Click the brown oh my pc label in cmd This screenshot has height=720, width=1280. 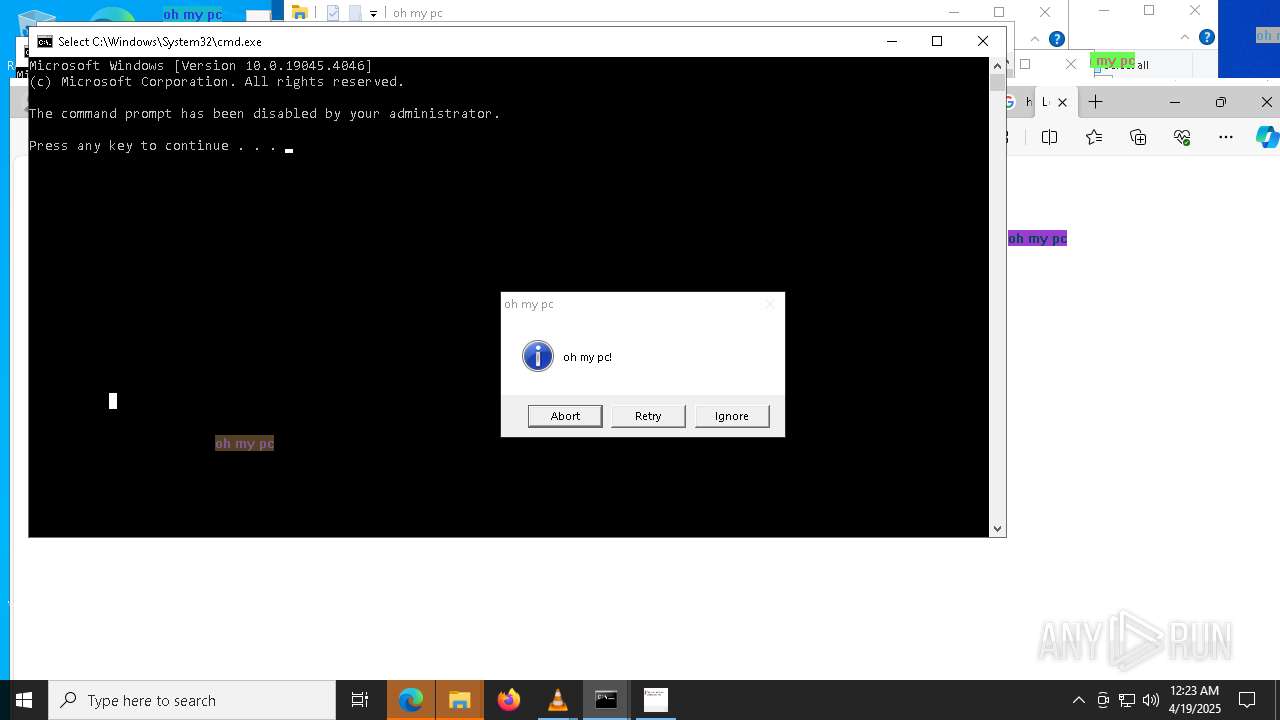(x=244, y=443)
